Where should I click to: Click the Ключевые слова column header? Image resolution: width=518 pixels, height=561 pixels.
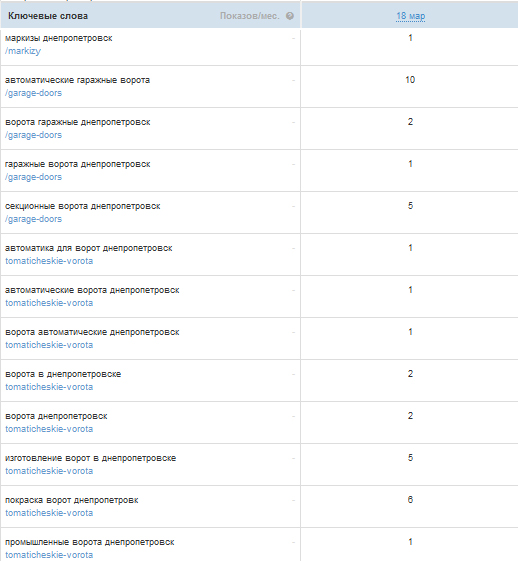point(48,16)
